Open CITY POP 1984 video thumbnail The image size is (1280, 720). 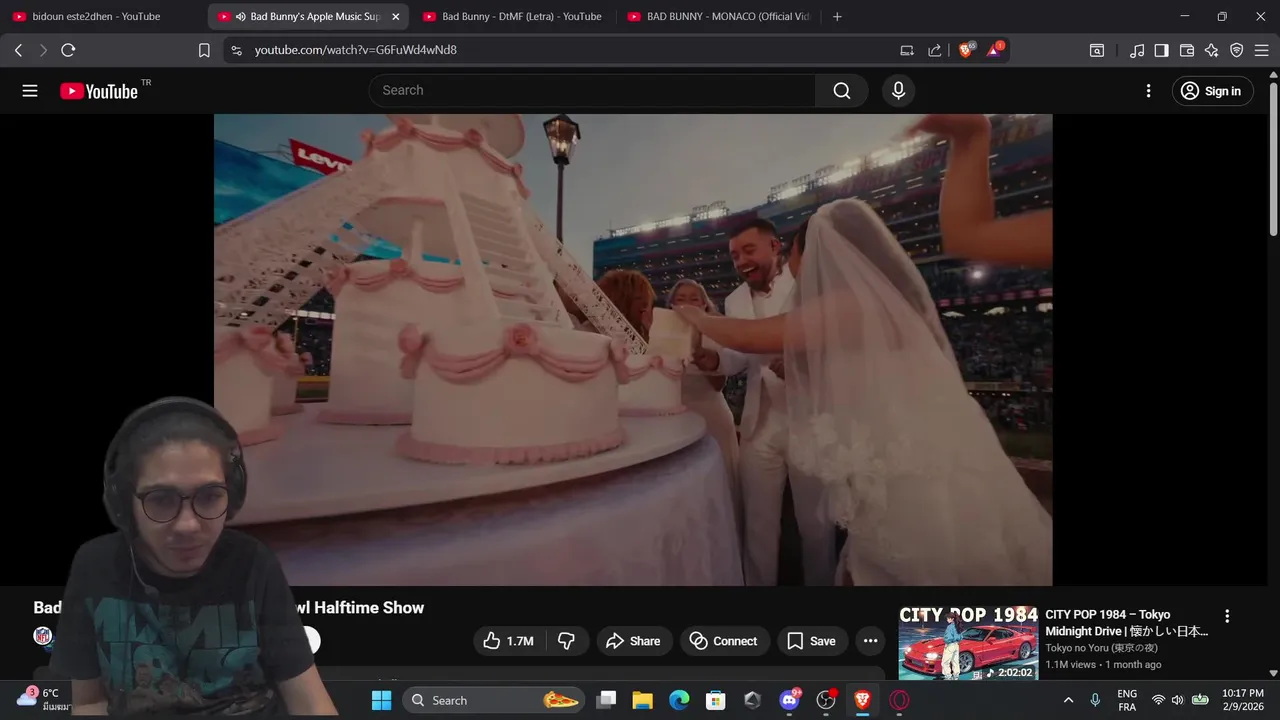click(968, 641)
